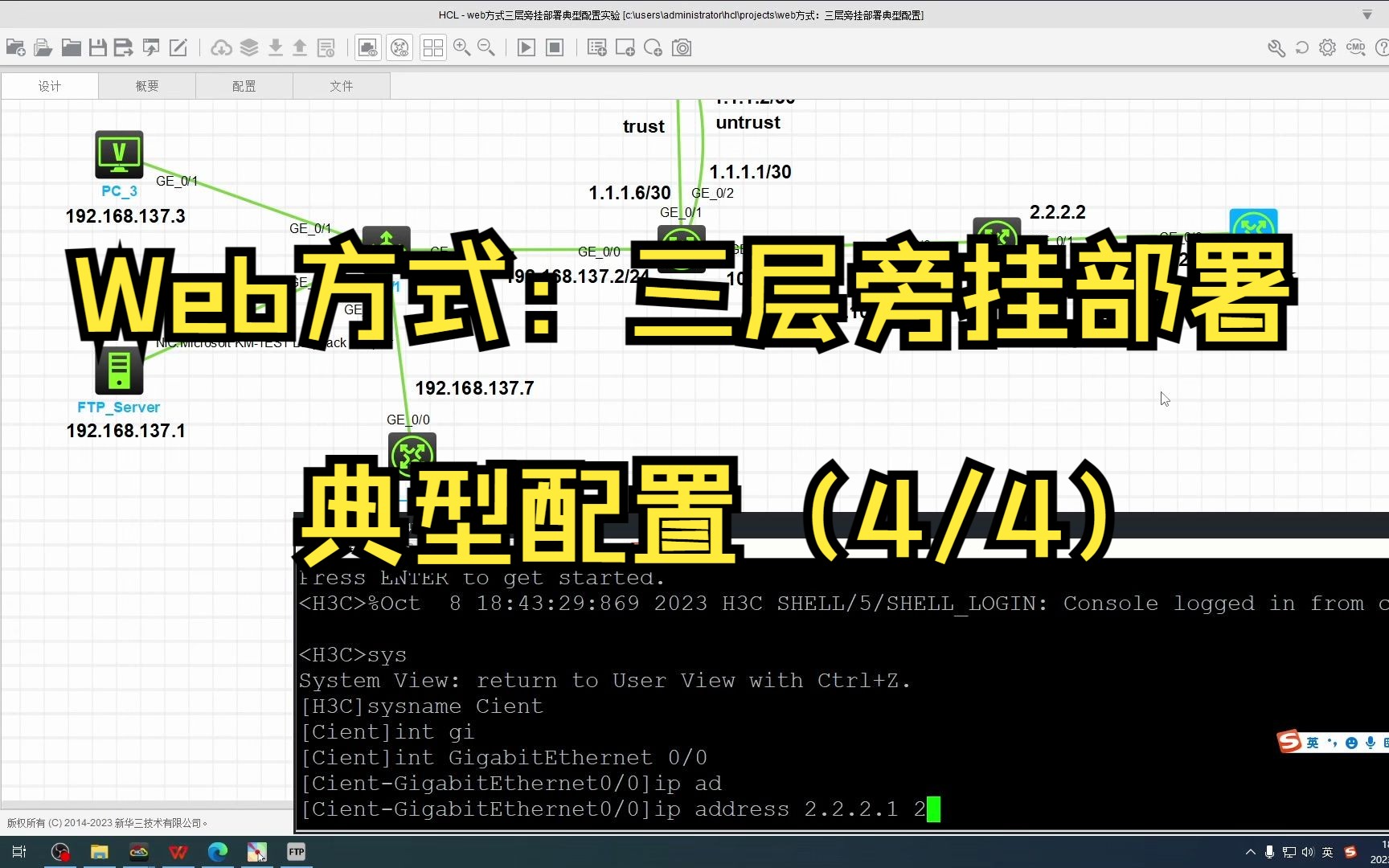Toggle device image view mode
Image resolution: width=1389 pixels, height=868 pixels.
(x=367, y=47)
